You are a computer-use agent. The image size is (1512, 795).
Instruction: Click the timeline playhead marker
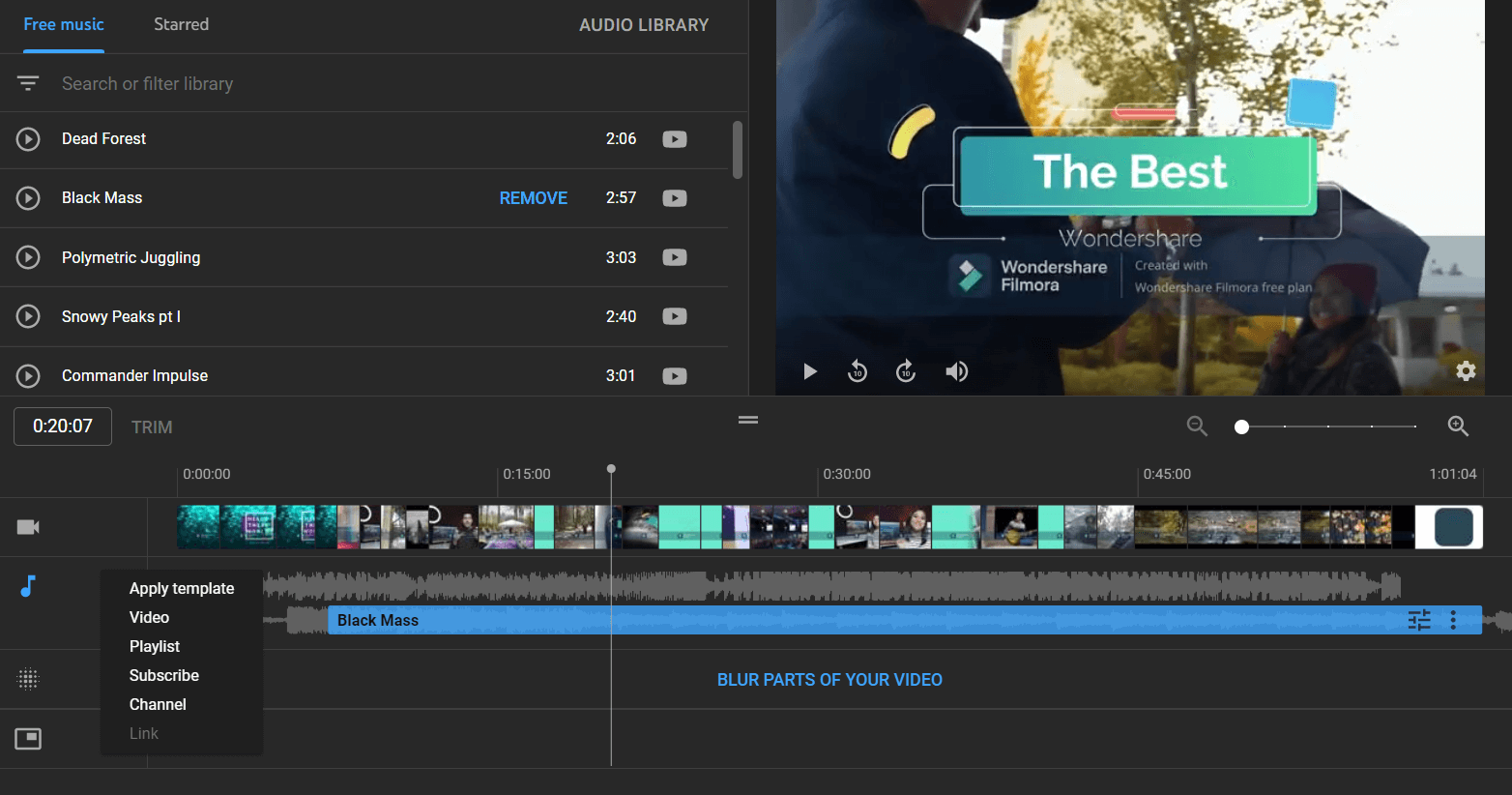611,469
